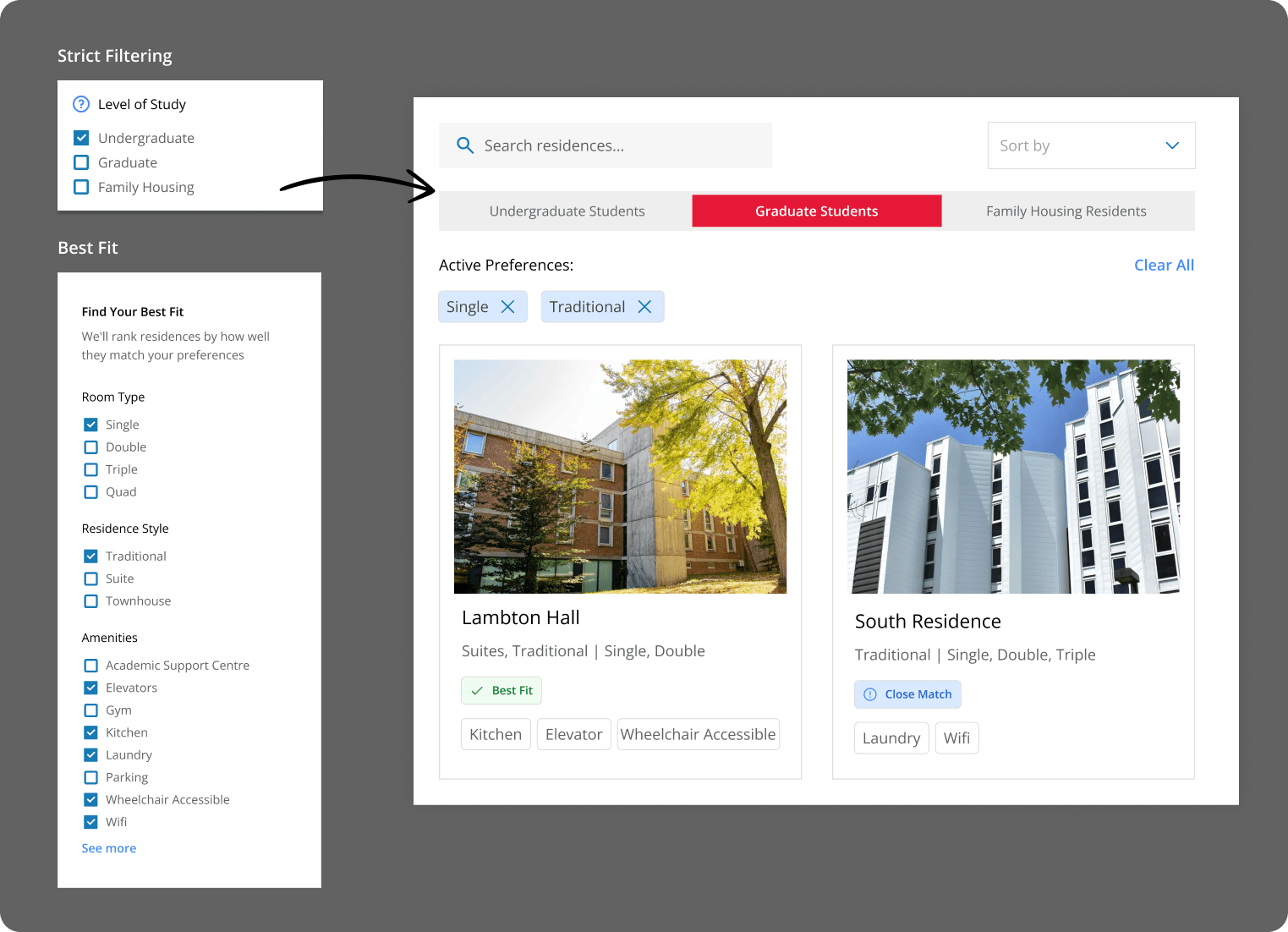Image resolution: width=1288 pixels, height=932 pixels.
Task: Open Family Housing Residents tab
Action: pos(1066,211)
